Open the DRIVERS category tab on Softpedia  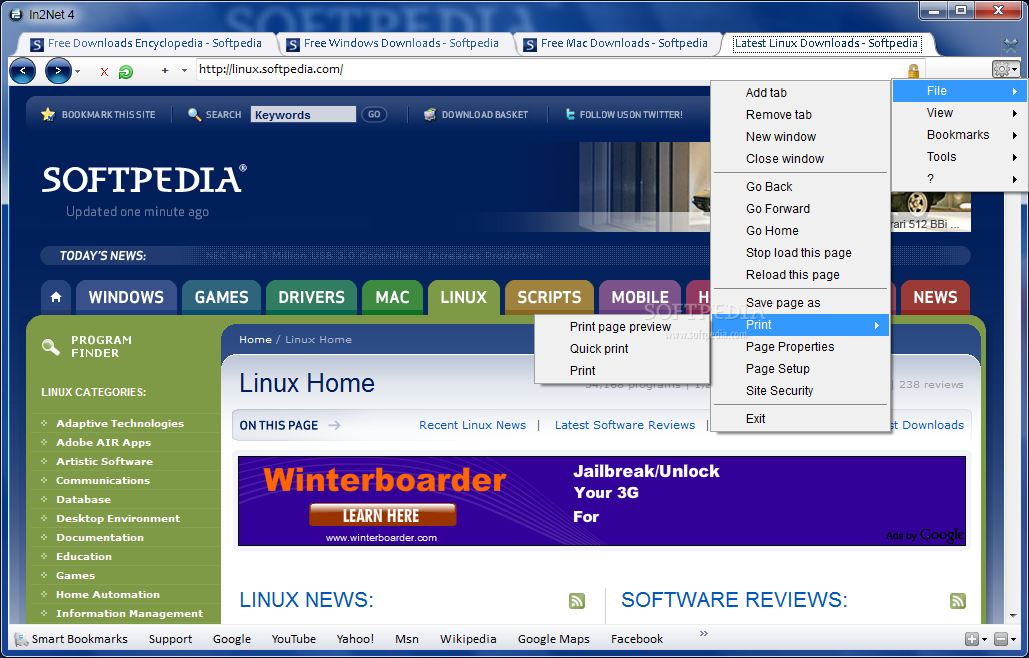(x=311, y=297)
